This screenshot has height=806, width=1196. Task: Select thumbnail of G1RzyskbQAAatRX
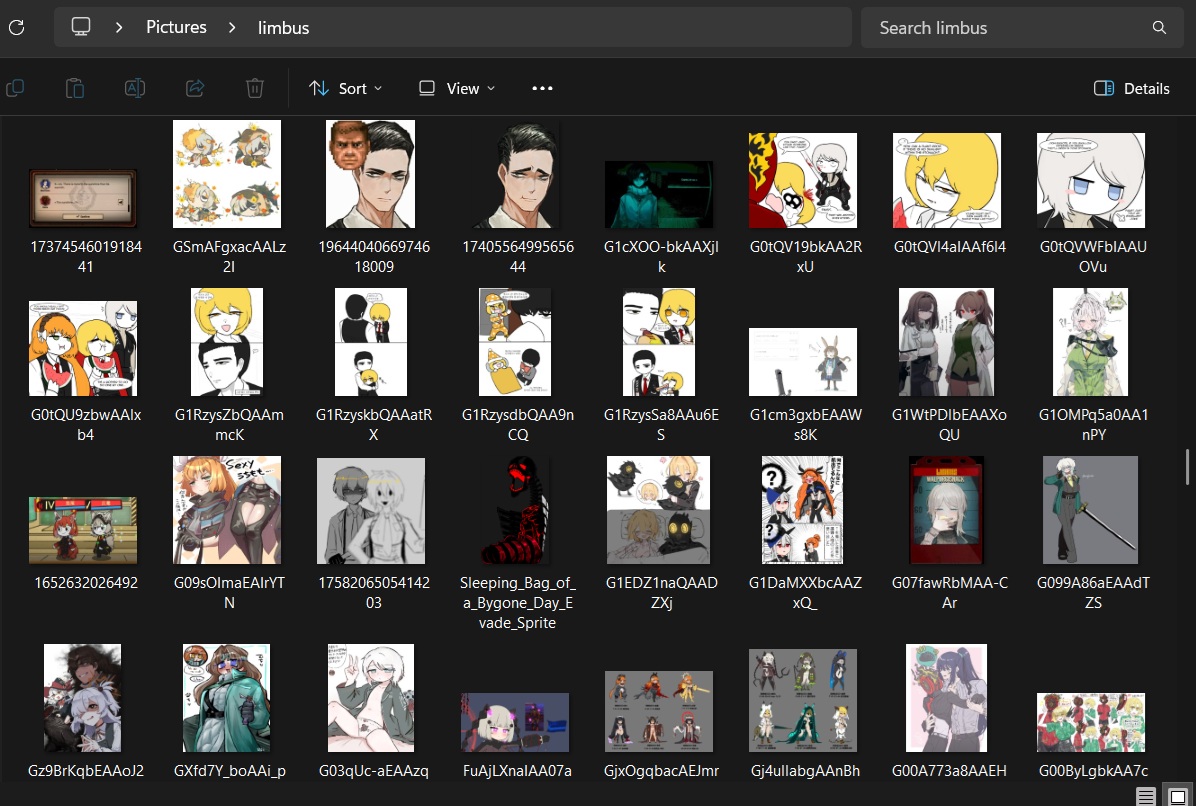pos(371,342)
